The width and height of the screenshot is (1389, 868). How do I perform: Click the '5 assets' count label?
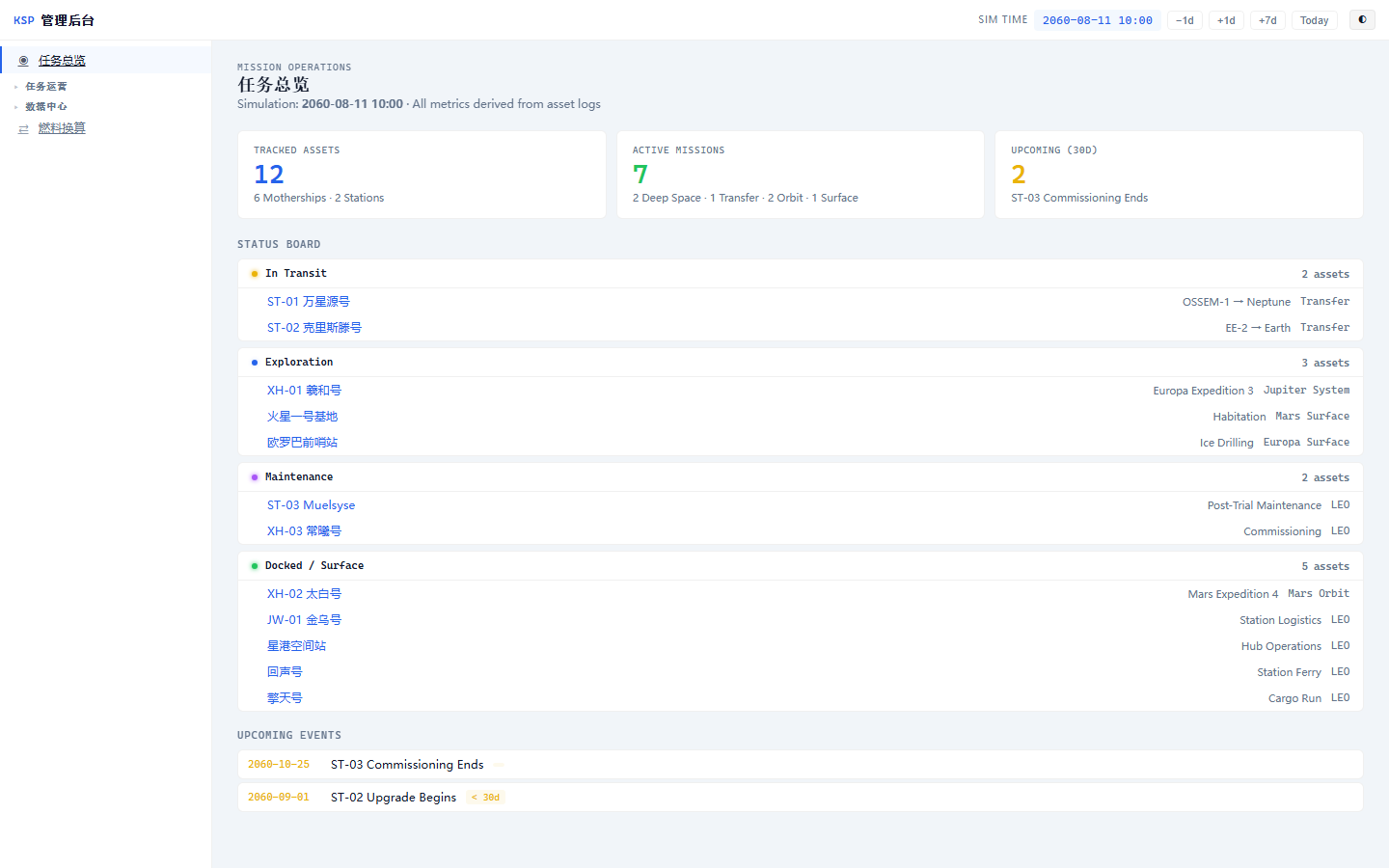(1325, 567)
